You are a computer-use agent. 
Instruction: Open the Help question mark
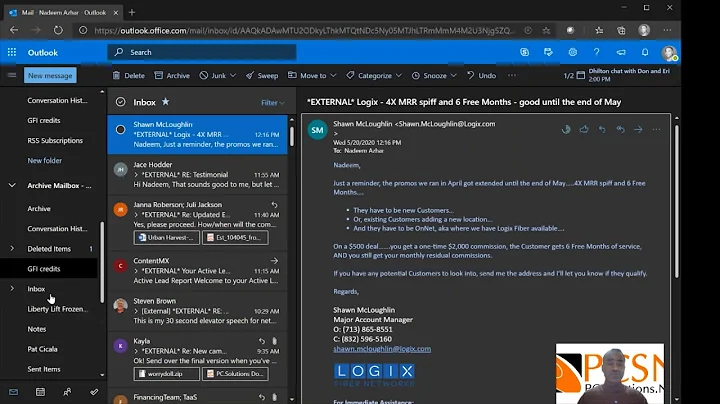[596, 52]
